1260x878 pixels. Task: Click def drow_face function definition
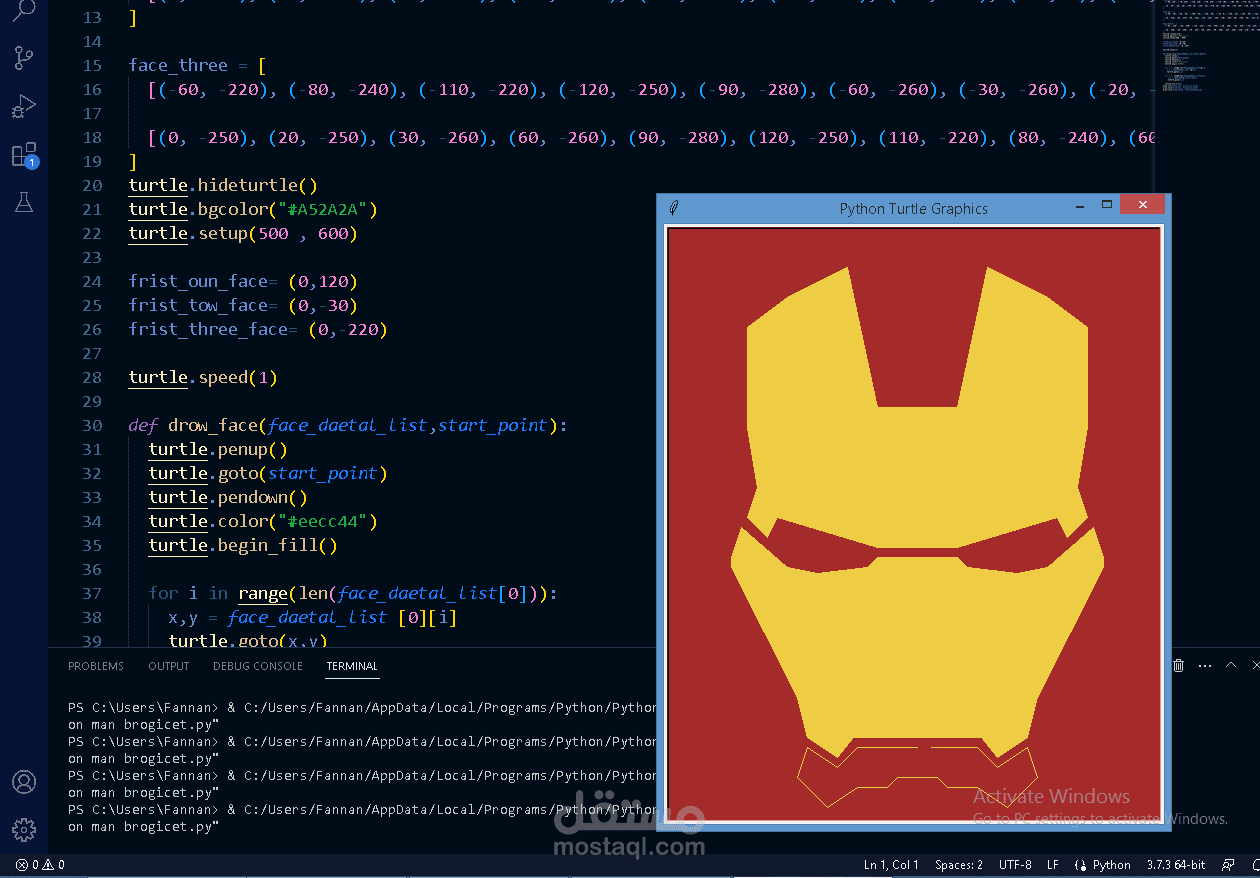(348, 425)
